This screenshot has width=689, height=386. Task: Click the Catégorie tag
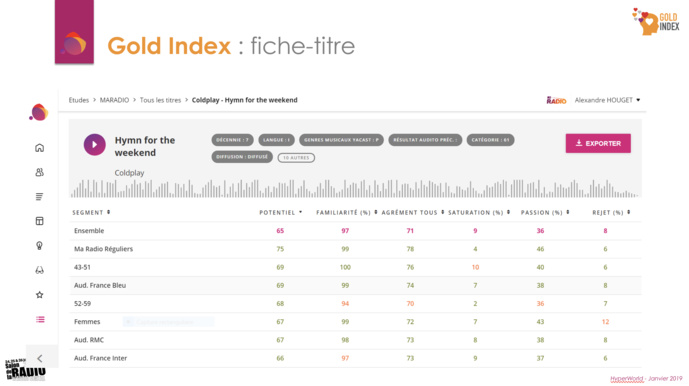[490, 140]
